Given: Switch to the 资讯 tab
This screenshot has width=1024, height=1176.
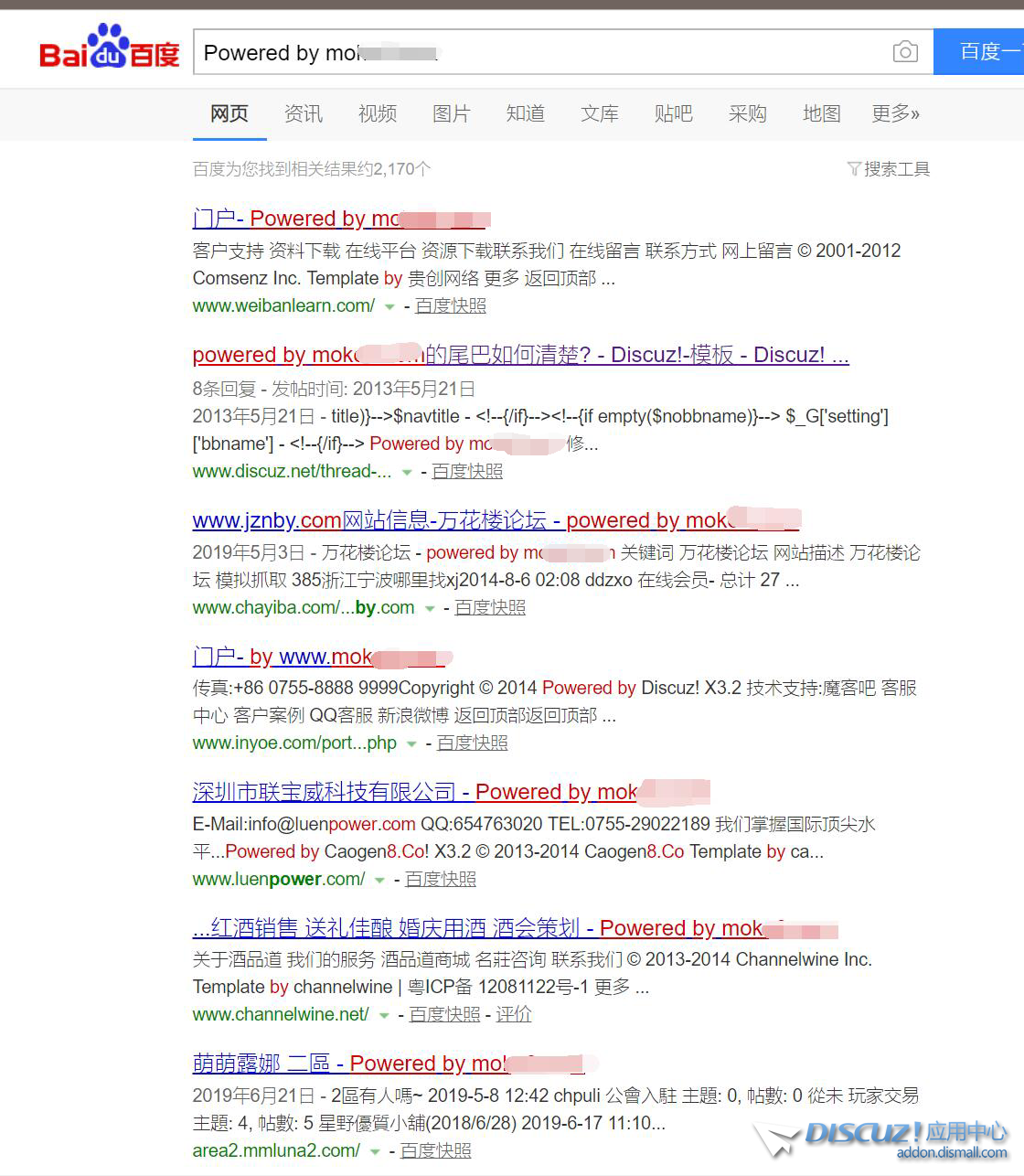Looking at the screenshot, I should pyautogui.click(x=303, y=113).
